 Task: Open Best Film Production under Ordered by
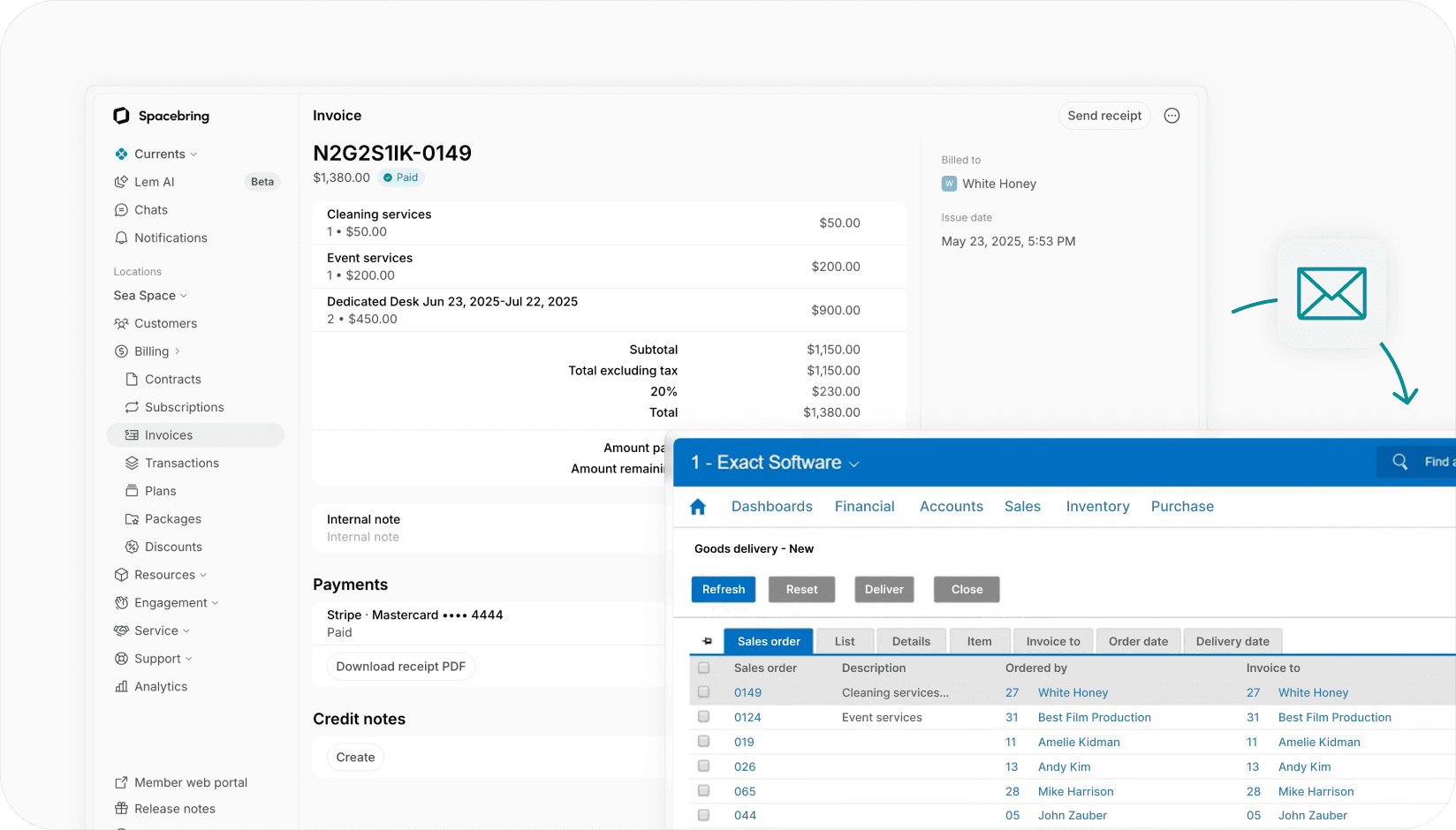tap(1095, 718)
